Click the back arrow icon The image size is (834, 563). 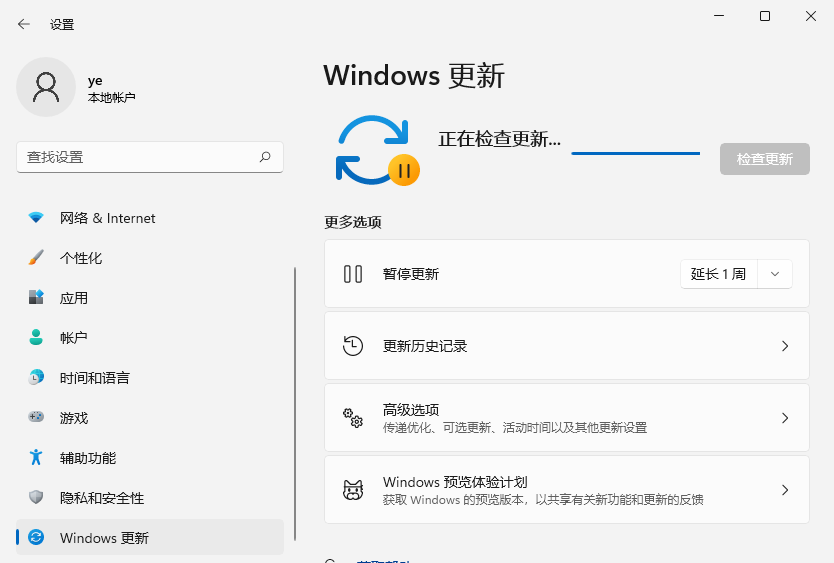pos(23,24)
